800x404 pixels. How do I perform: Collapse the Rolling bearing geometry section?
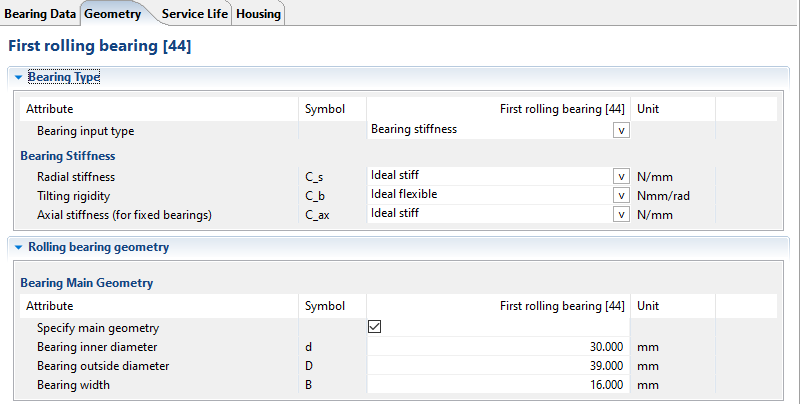tap(18, 247)
